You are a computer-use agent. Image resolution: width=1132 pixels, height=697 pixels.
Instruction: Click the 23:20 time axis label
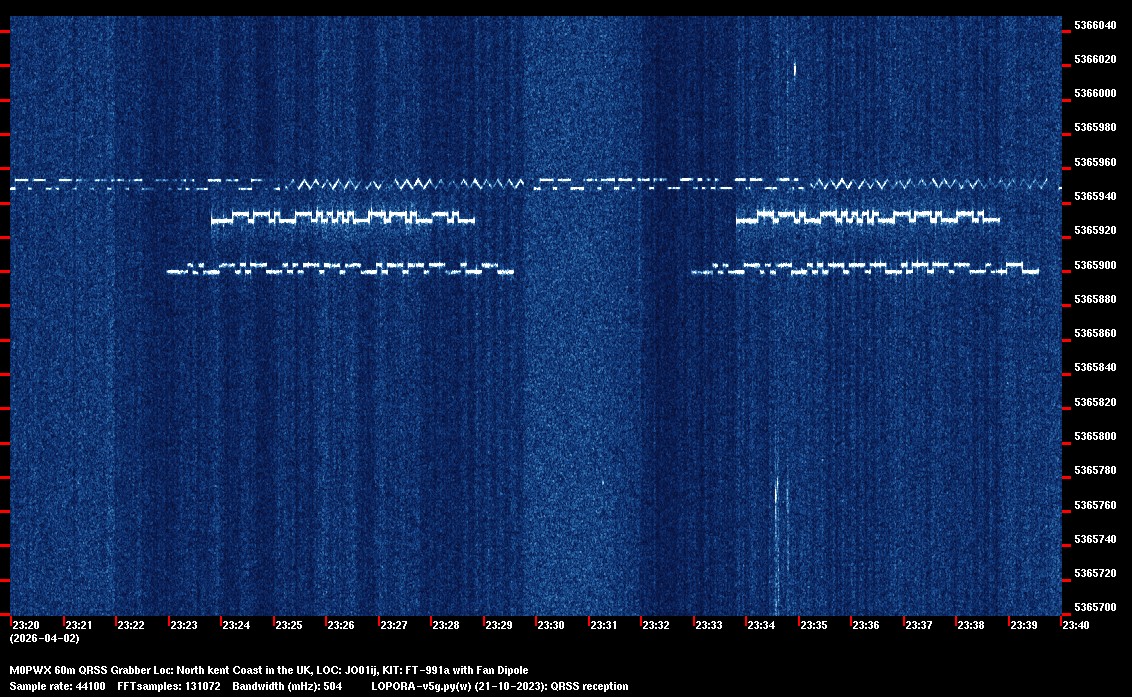[x=25, y=625]
